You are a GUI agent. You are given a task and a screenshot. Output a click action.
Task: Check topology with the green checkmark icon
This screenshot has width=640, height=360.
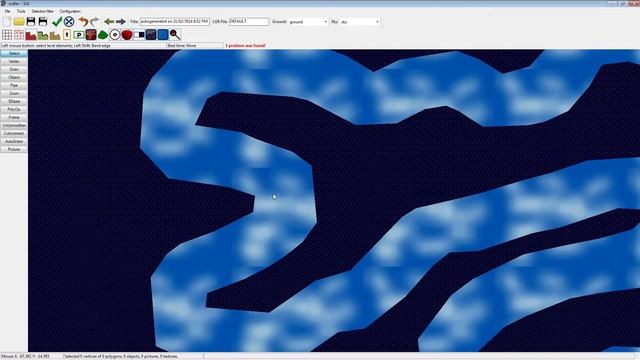[x=57, y=22]
